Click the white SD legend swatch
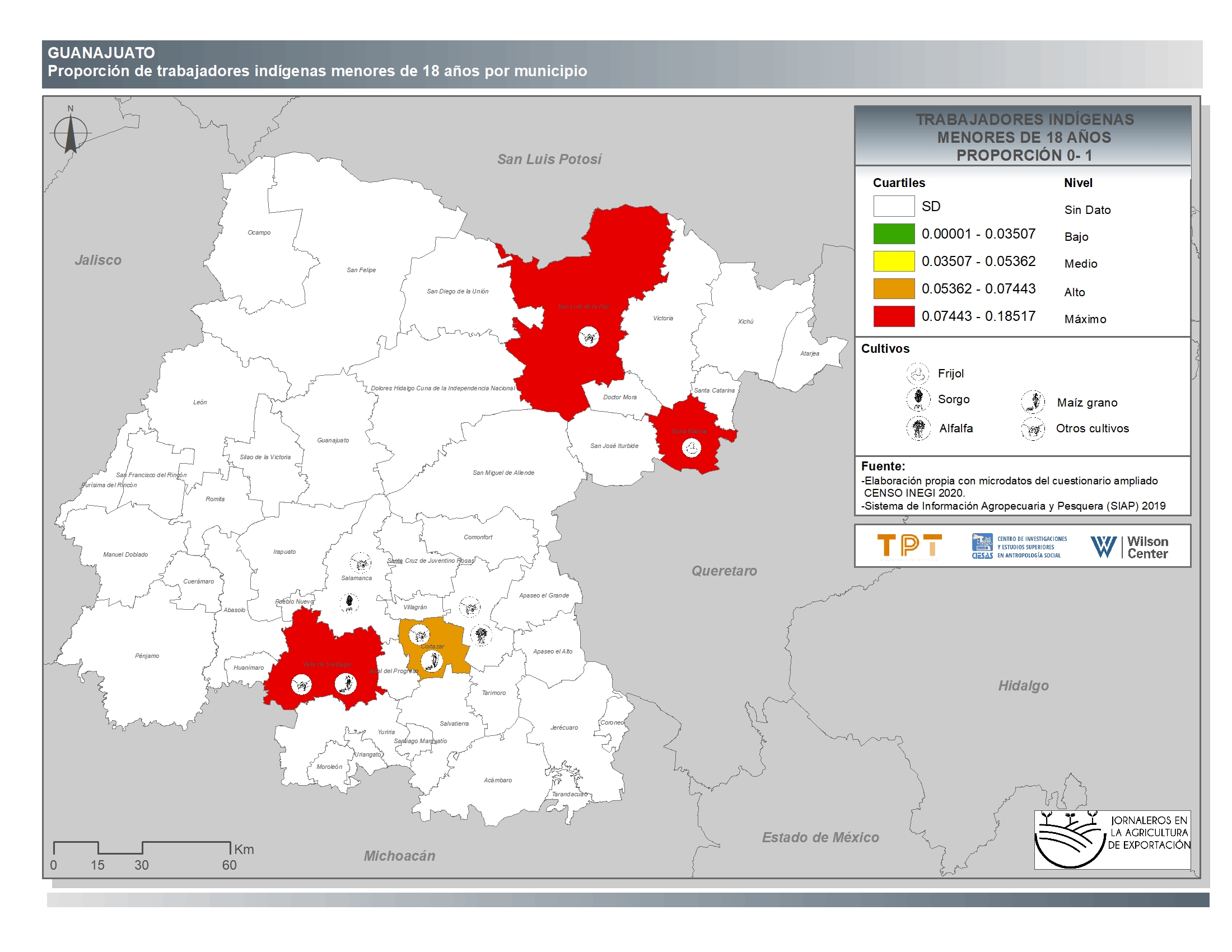The height and width of the screenshot is (952, 1232). [894, 206]
